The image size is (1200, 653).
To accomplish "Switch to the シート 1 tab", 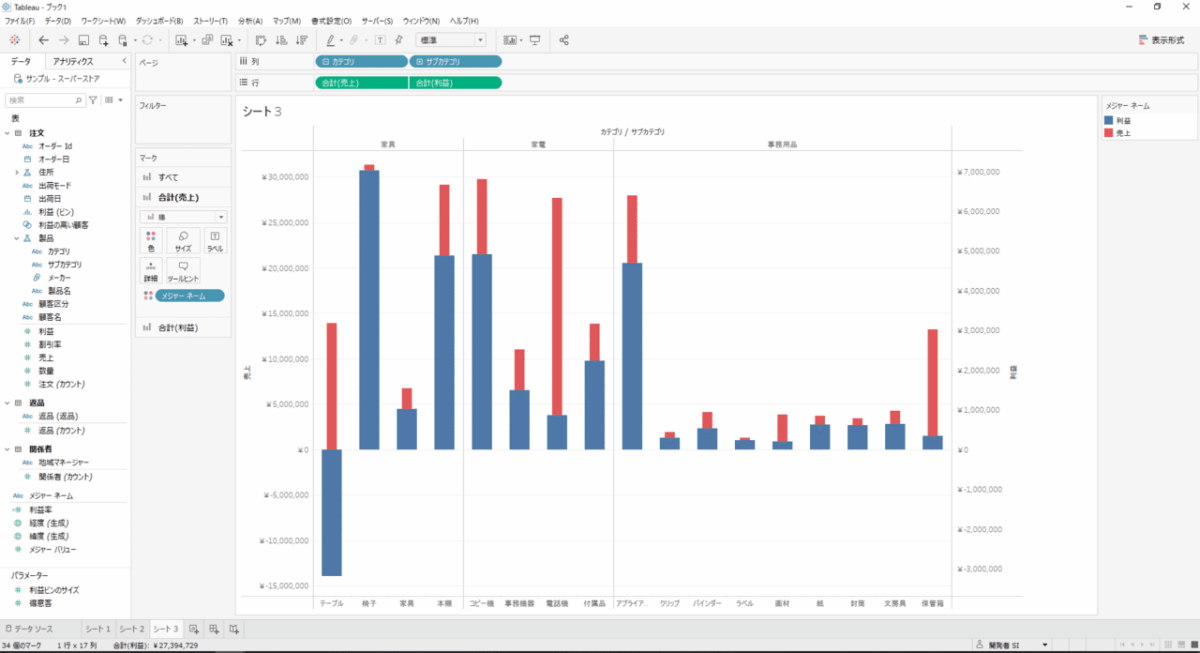I will (97, 629).
